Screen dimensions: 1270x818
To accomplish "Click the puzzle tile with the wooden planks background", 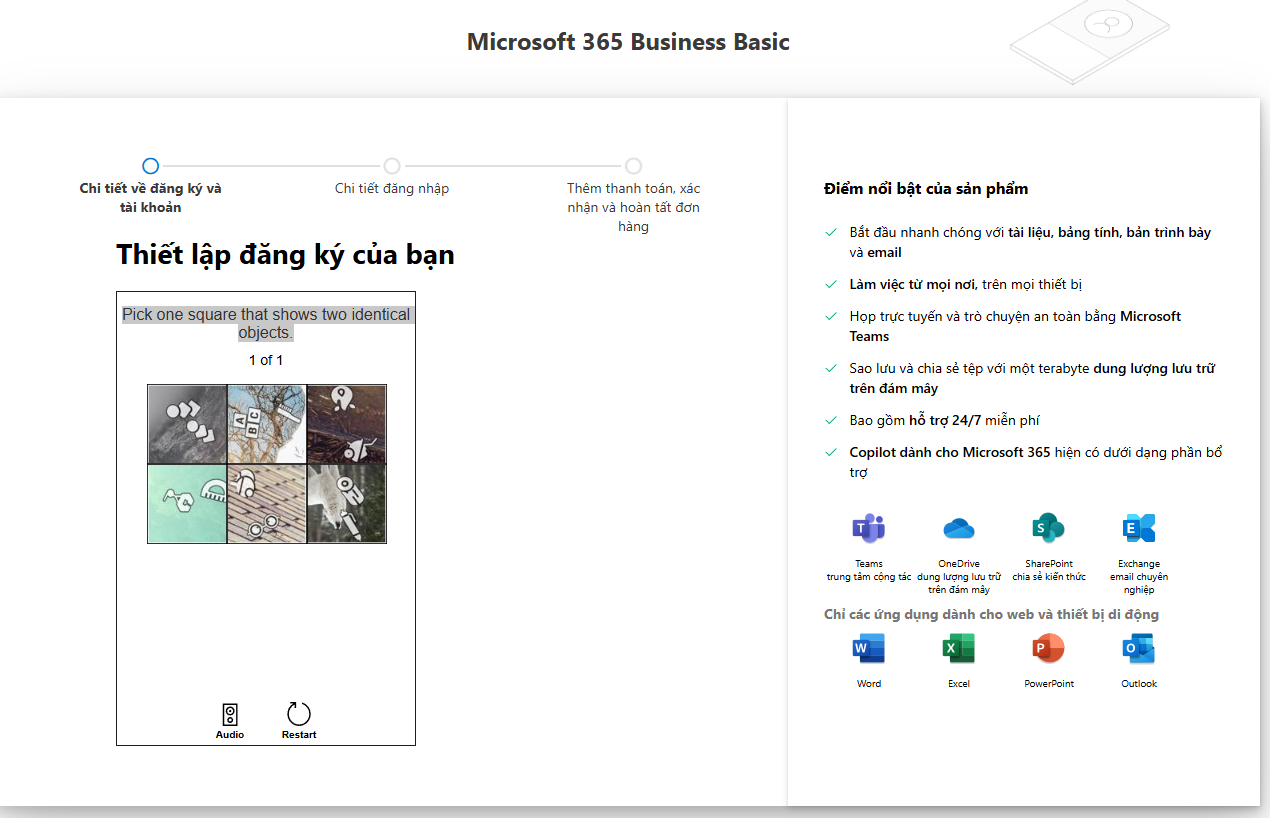I will click(267, 504).
